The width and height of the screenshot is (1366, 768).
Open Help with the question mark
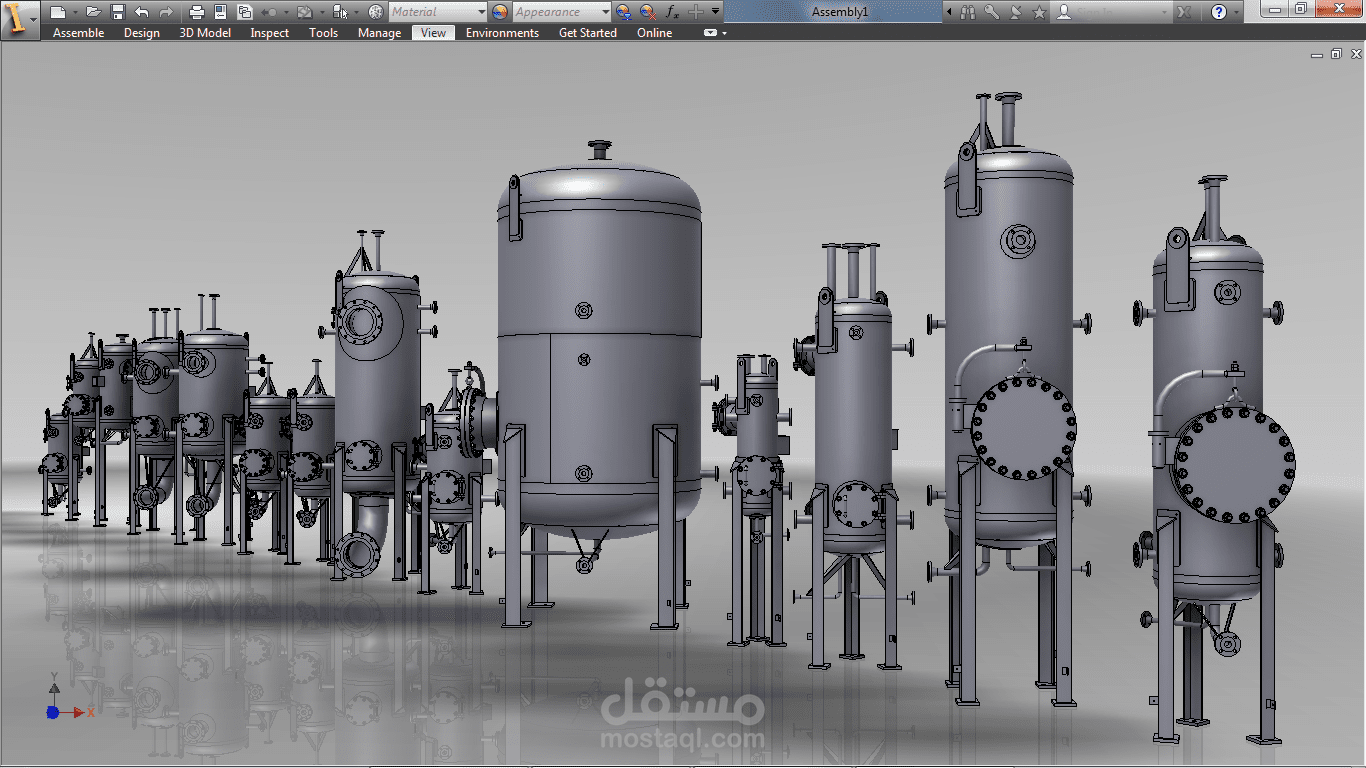click(1218, 12)
